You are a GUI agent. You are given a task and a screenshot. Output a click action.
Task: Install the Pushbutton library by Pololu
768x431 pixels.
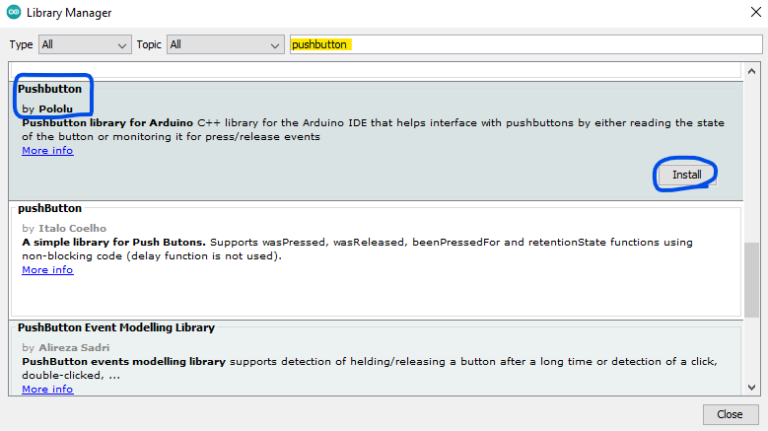click(x=686, y=174)
